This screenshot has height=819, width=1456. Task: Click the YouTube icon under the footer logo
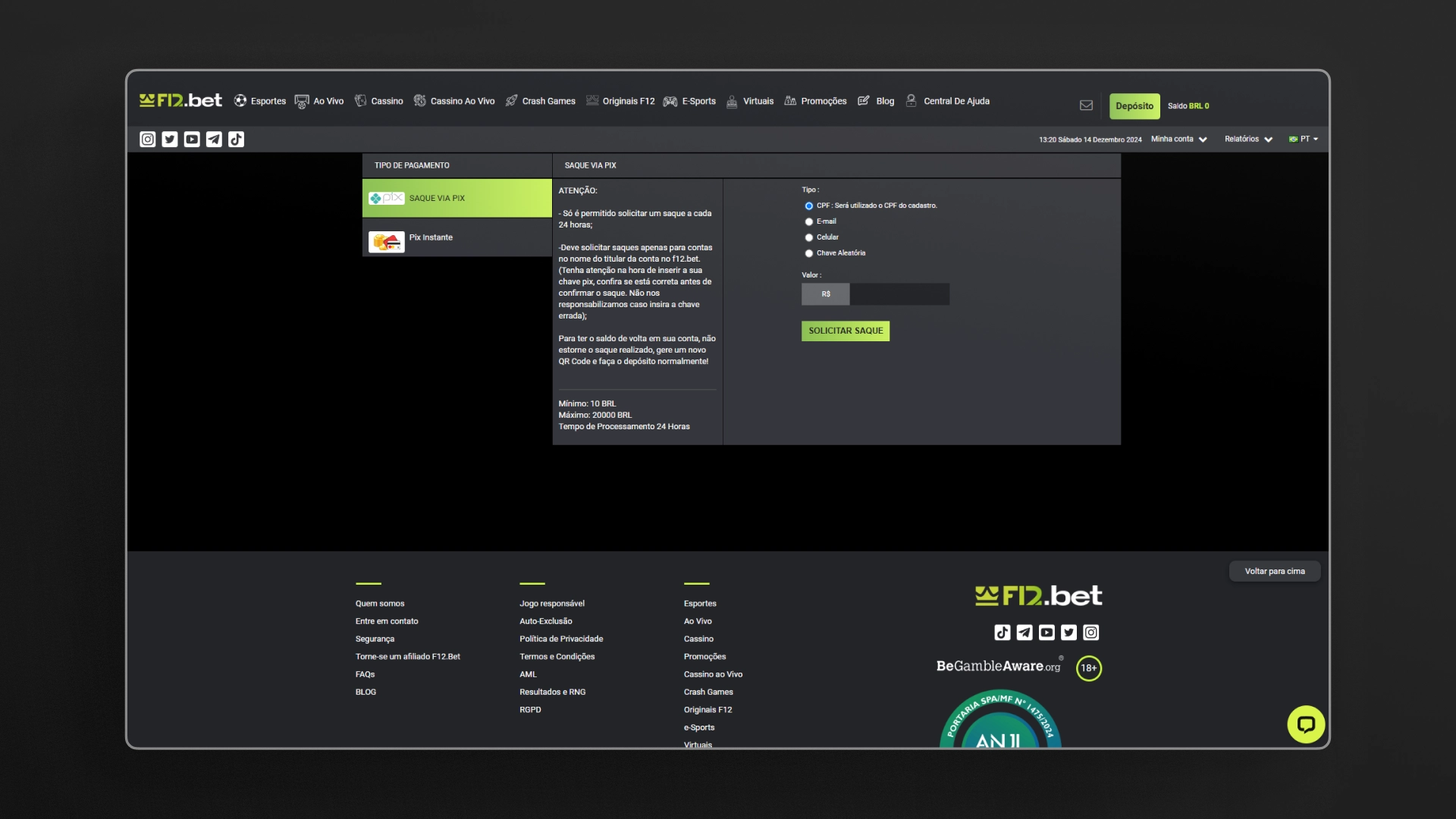(1045, 632)
